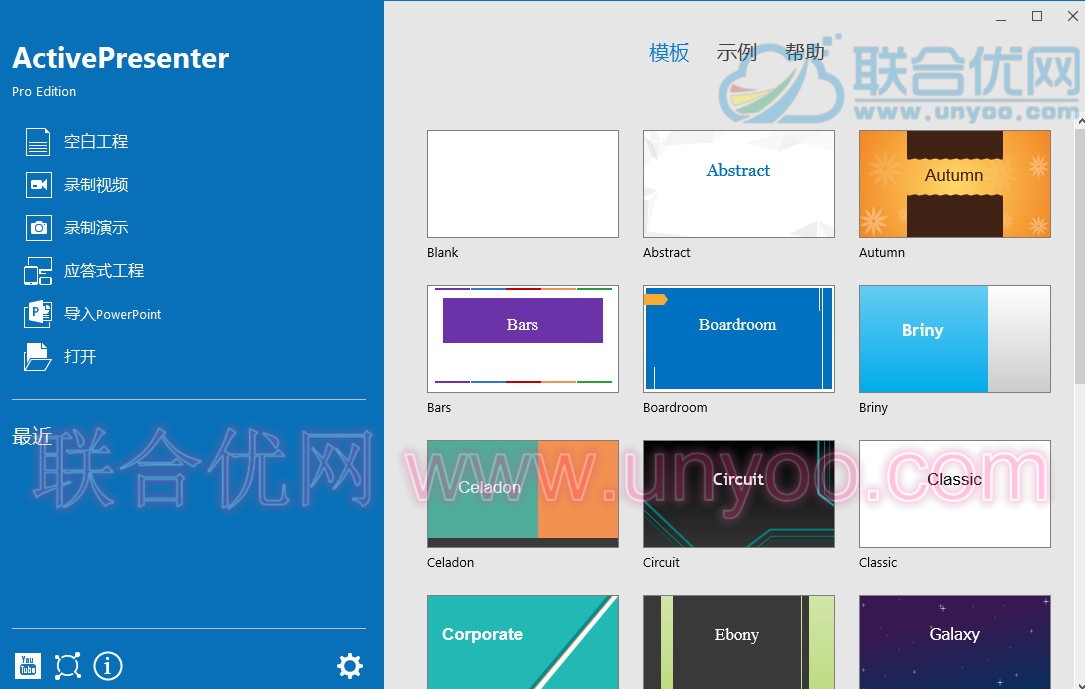Click the template list vertical scrollbar
The height and width of the screenshot is (689, 1085).
point(1080,256)
